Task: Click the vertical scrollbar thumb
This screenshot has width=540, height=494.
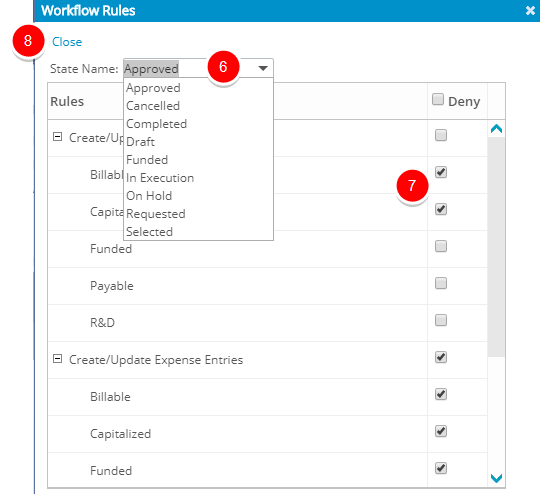Action: (x=496, y=247)
